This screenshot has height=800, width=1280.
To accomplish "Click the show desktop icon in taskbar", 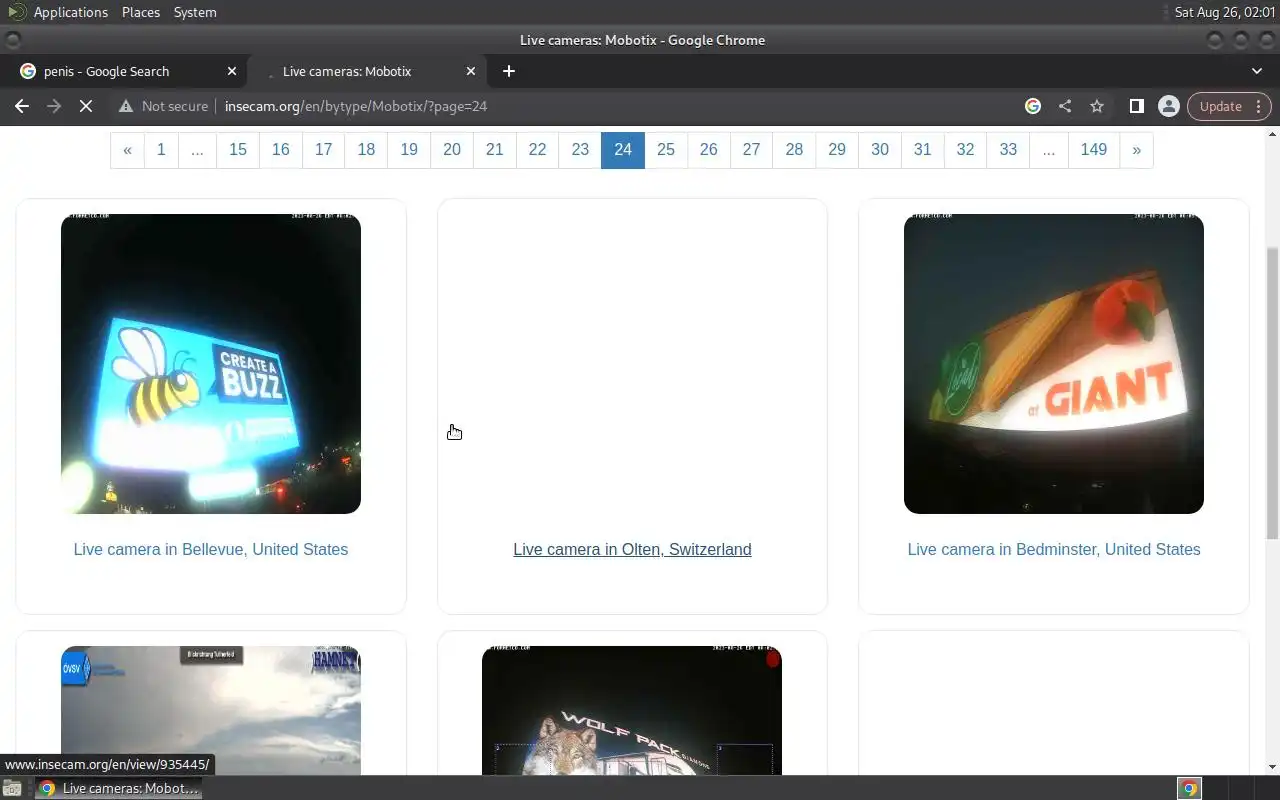I will 12,788.
